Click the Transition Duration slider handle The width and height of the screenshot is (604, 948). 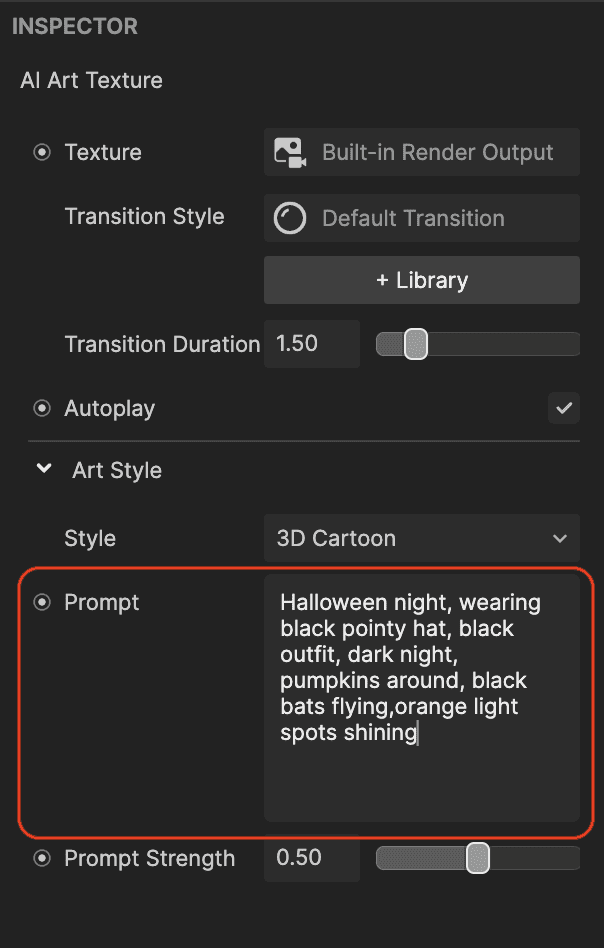tap(415, 344)
